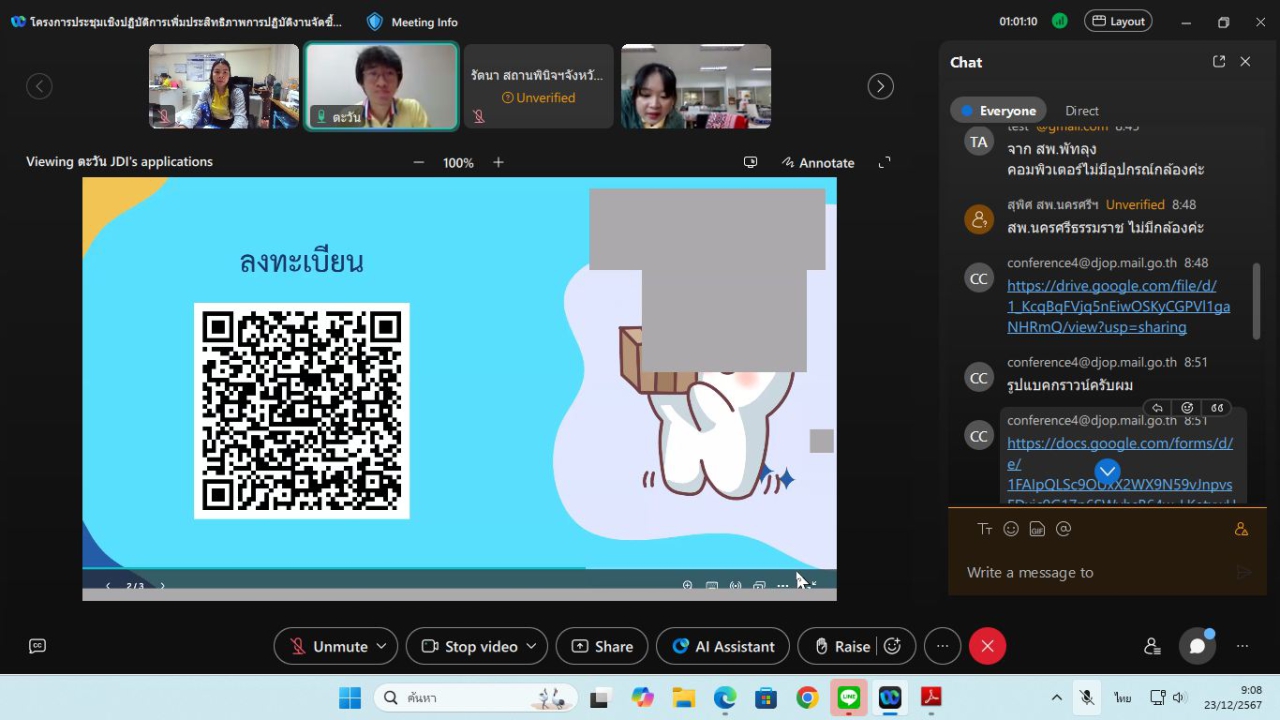The width and height of the screenshot is (1280, 720).
Task: Switch to the Direct chat tab
Action: pyautogui.click(x=1082, y=111)
